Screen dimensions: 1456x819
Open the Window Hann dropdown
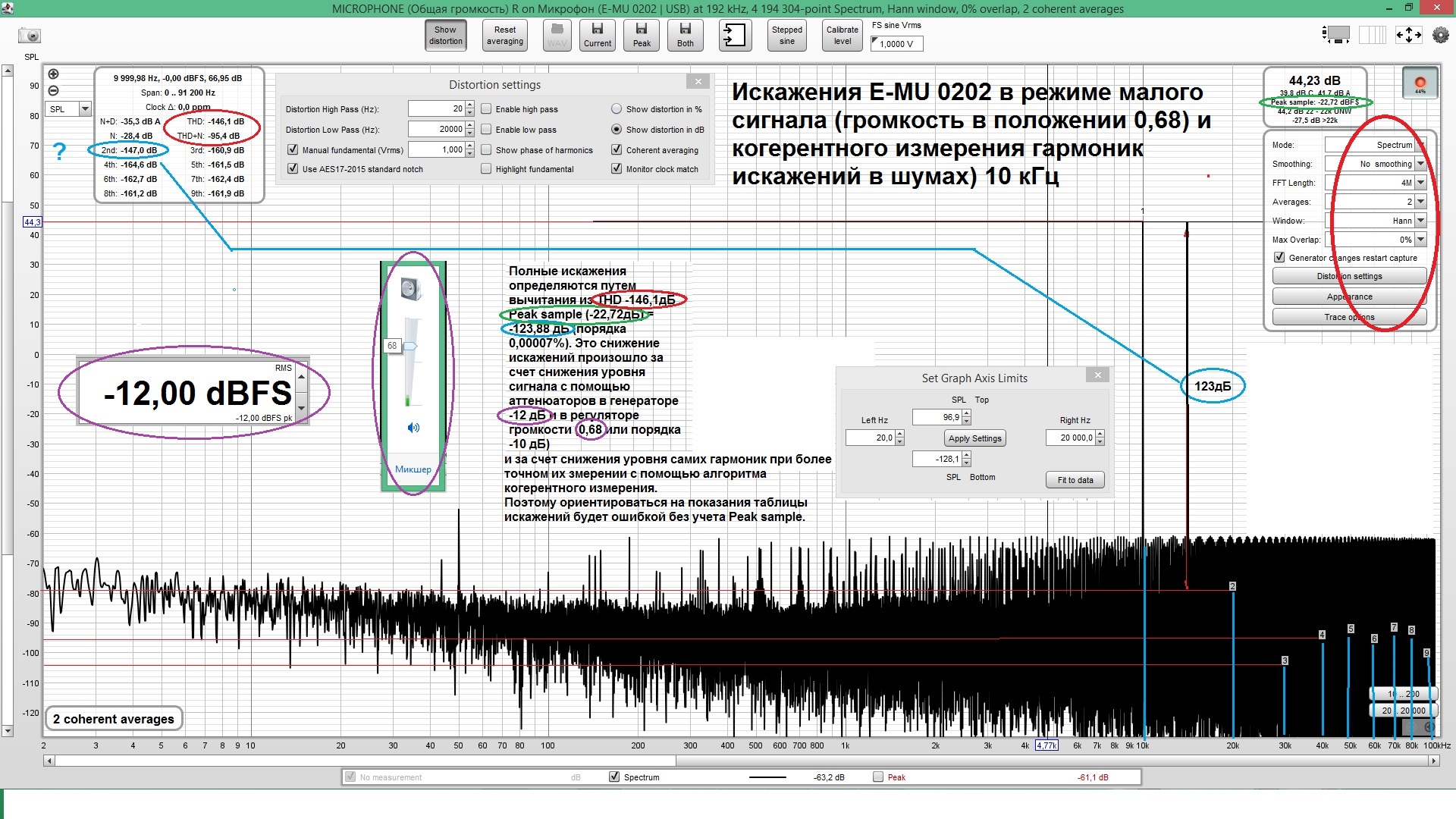pos(1420,221)
